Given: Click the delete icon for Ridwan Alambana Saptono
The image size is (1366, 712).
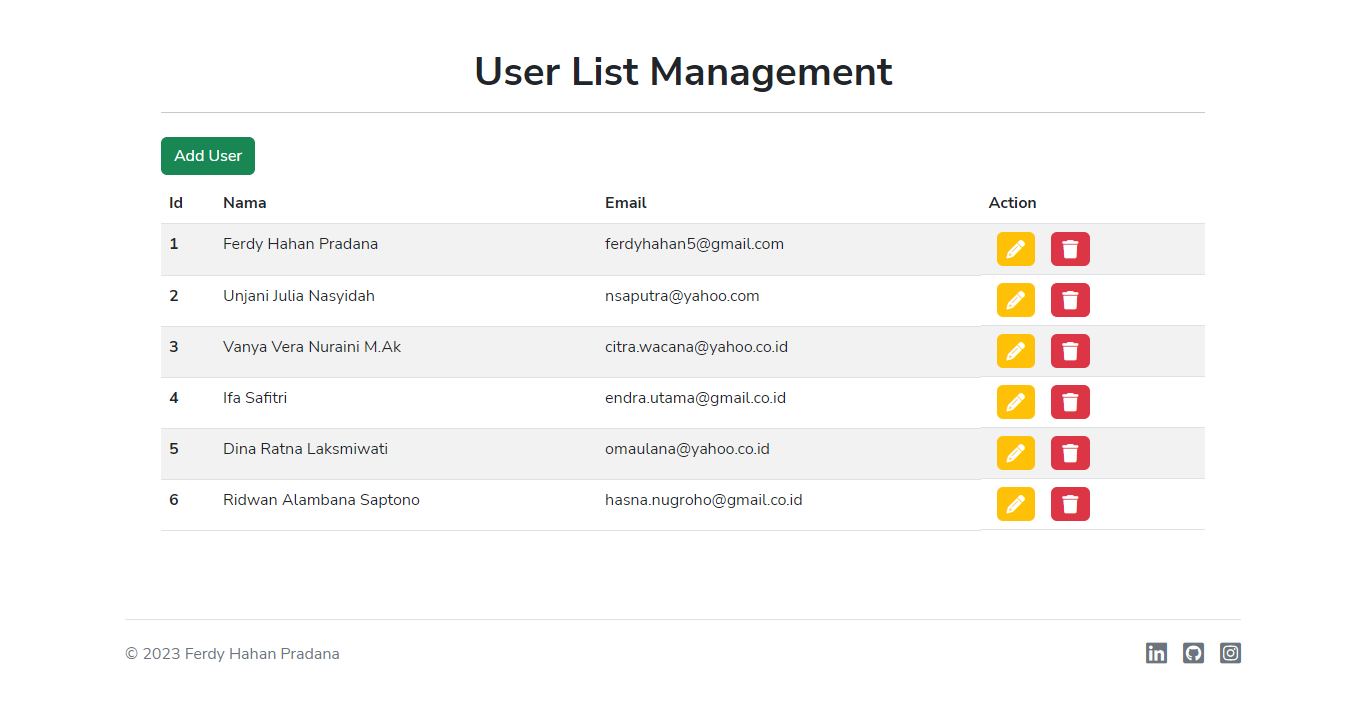Looking at the screenshot, I should (1070, 504).
